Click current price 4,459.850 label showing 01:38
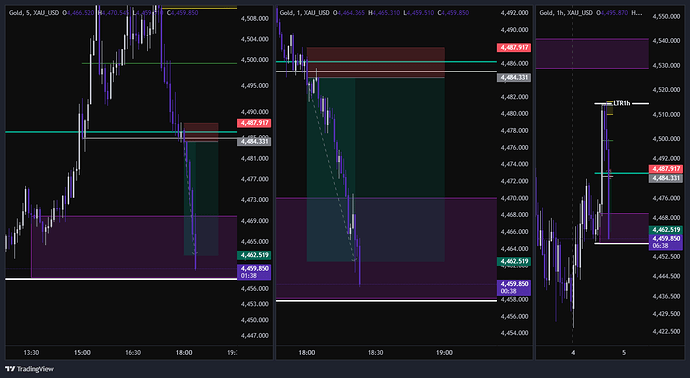This screenshot has width=690, height=378. coord(254,272)
